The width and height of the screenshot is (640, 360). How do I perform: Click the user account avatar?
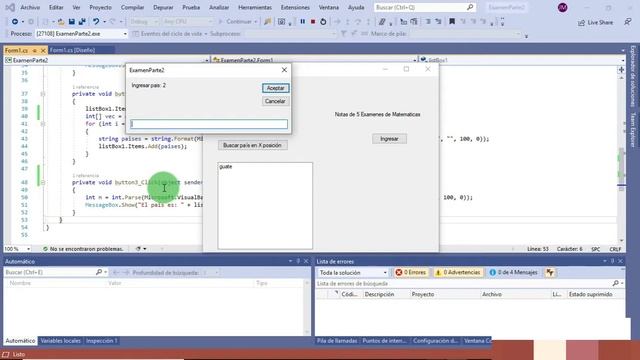562,7
